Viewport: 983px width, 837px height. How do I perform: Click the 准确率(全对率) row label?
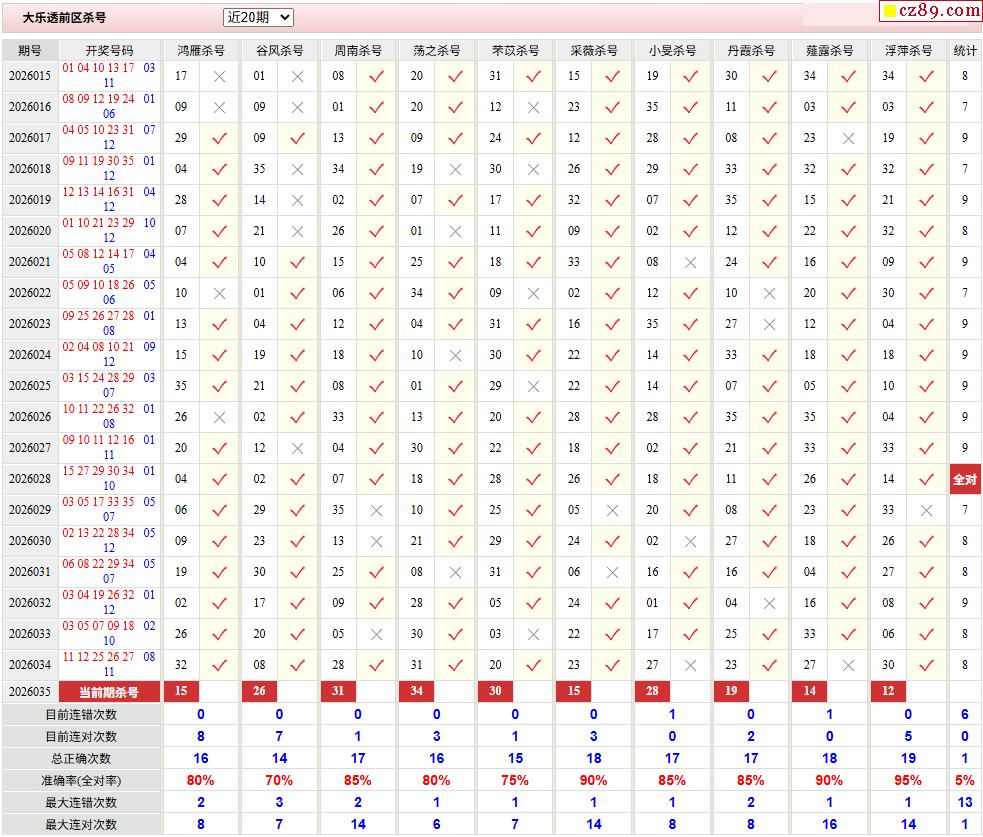pos(81,780)
